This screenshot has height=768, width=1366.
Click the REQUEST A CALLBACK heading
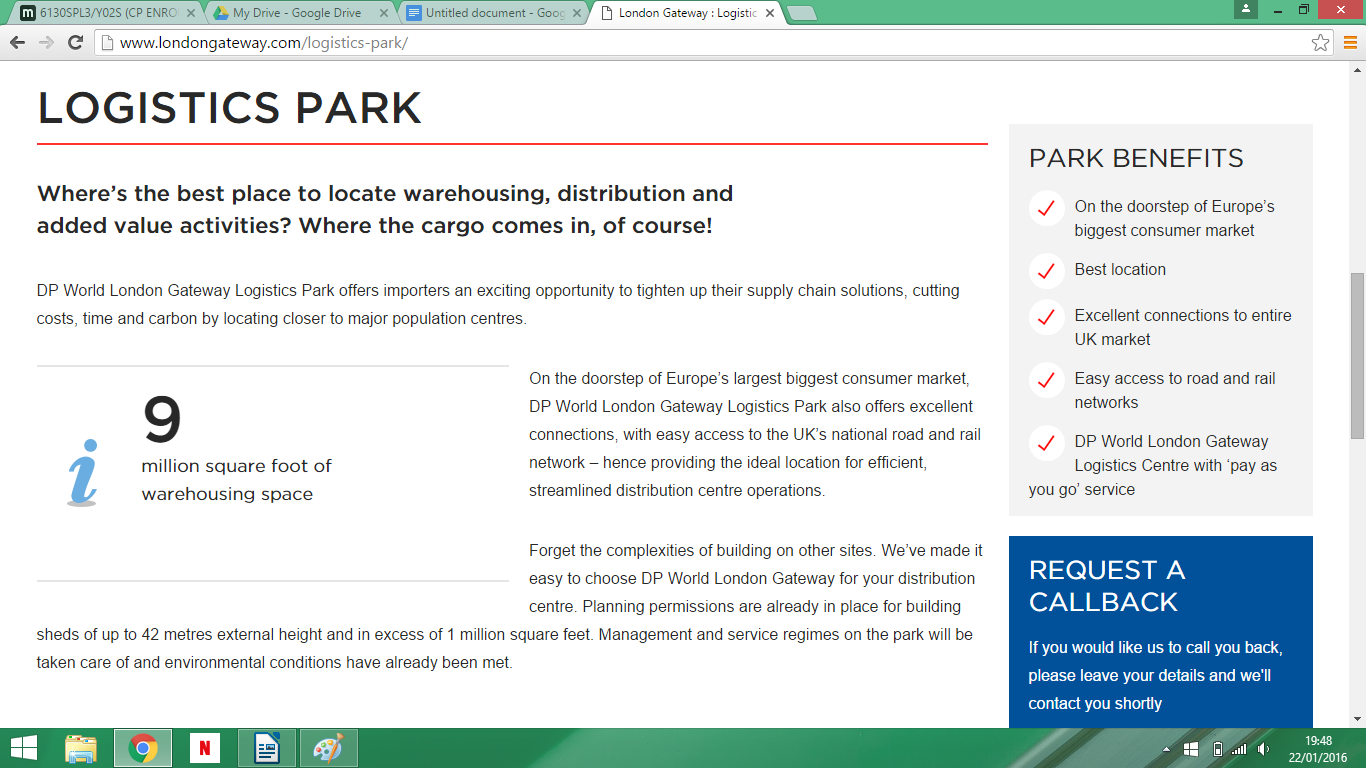(x=1107, y=586)
